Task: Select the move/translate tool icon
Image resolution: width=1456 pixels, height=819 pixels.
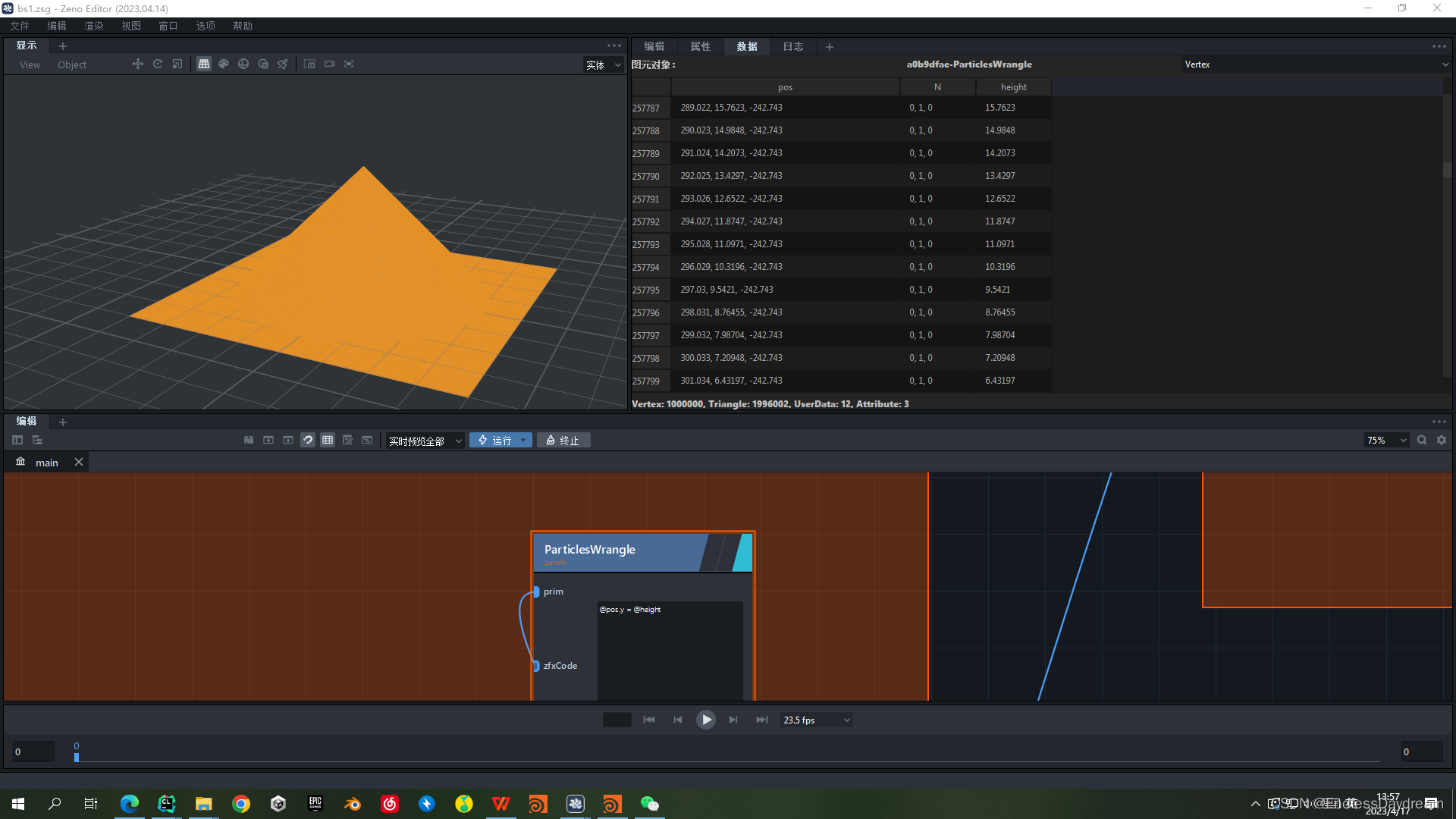Action: 137,64
